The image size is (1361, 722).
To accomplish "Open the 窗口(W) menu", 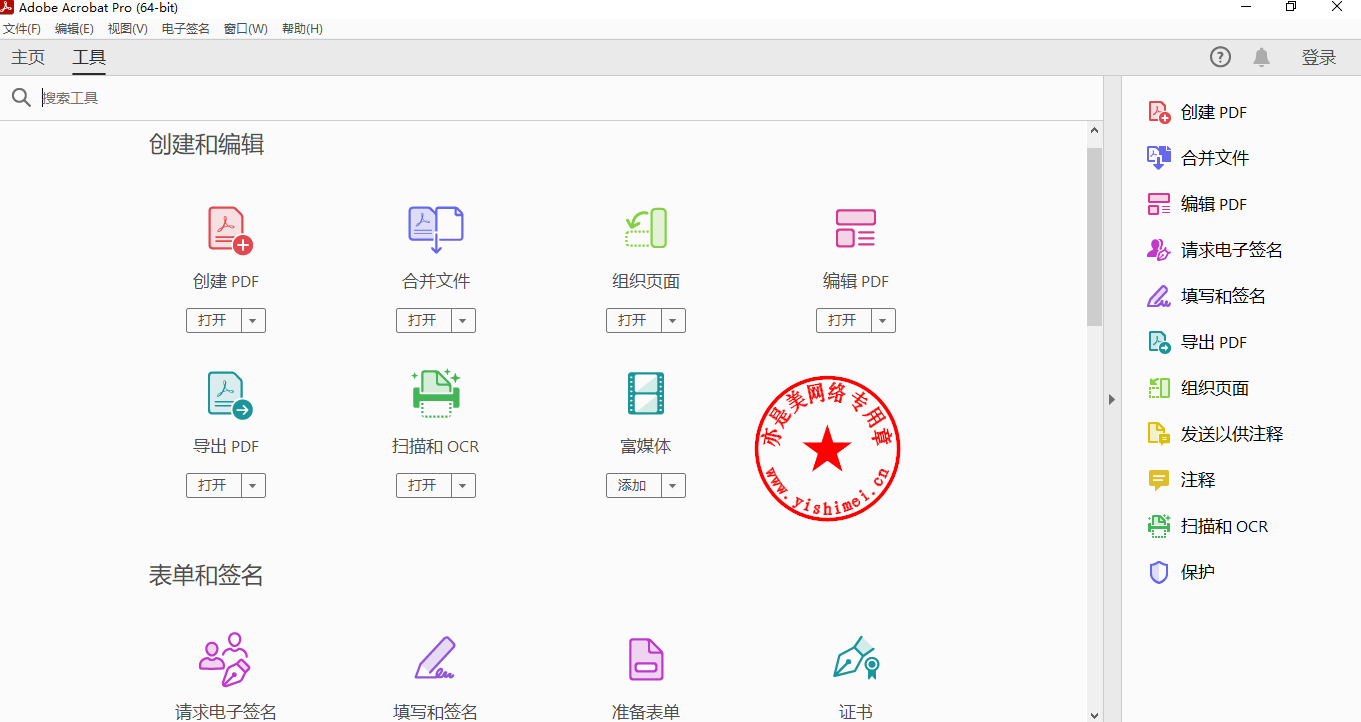I will coord(245,29).
